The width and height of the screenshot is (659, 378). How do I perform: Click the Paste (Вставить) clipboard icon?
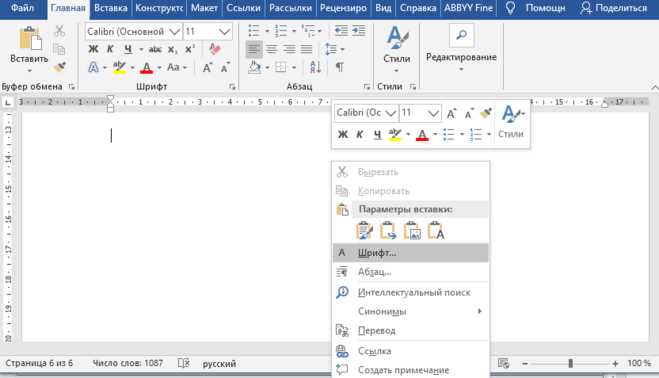30,39
